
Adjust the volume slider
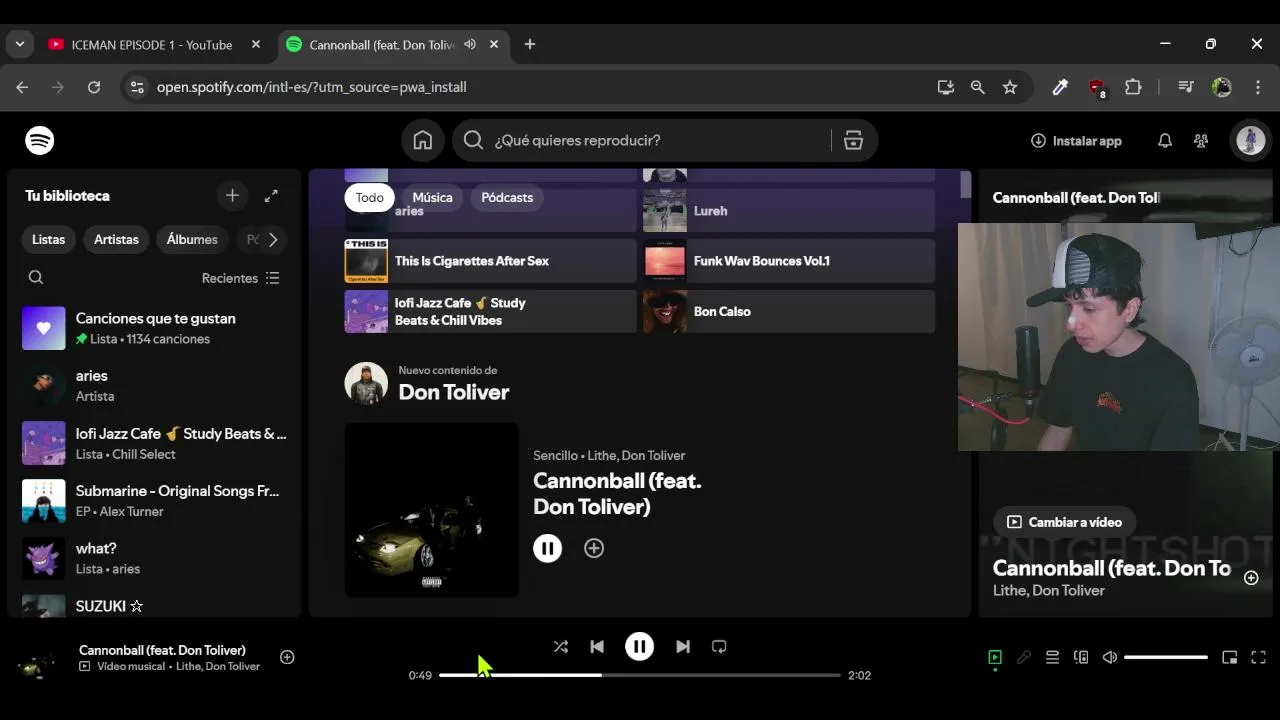tap(1166, 657)
